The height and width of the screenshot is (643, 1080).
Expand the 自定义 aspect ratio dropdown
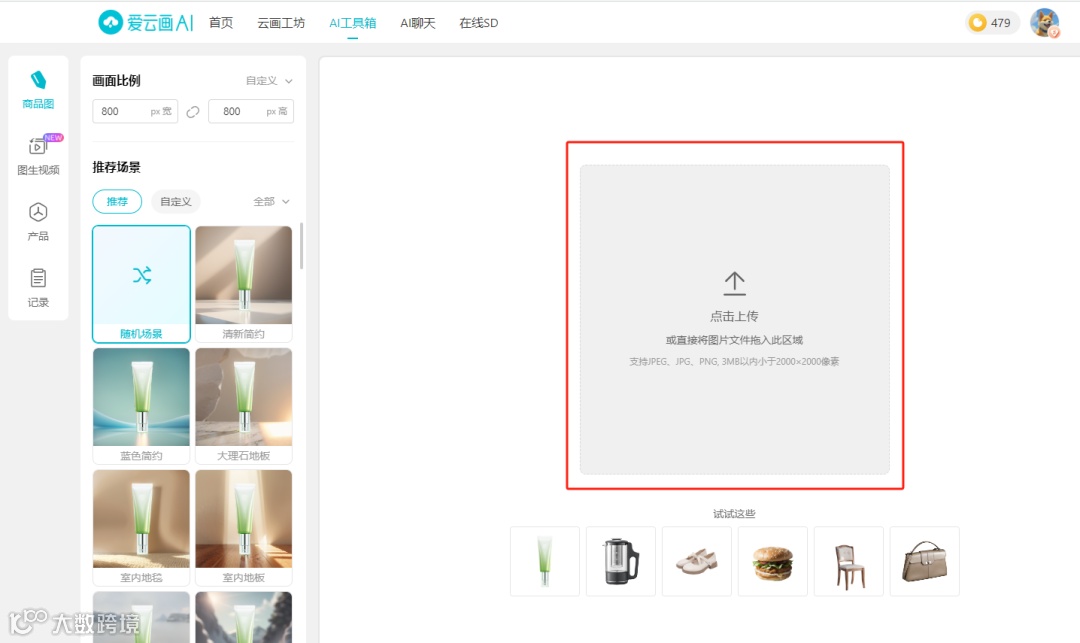pos(269,81)
